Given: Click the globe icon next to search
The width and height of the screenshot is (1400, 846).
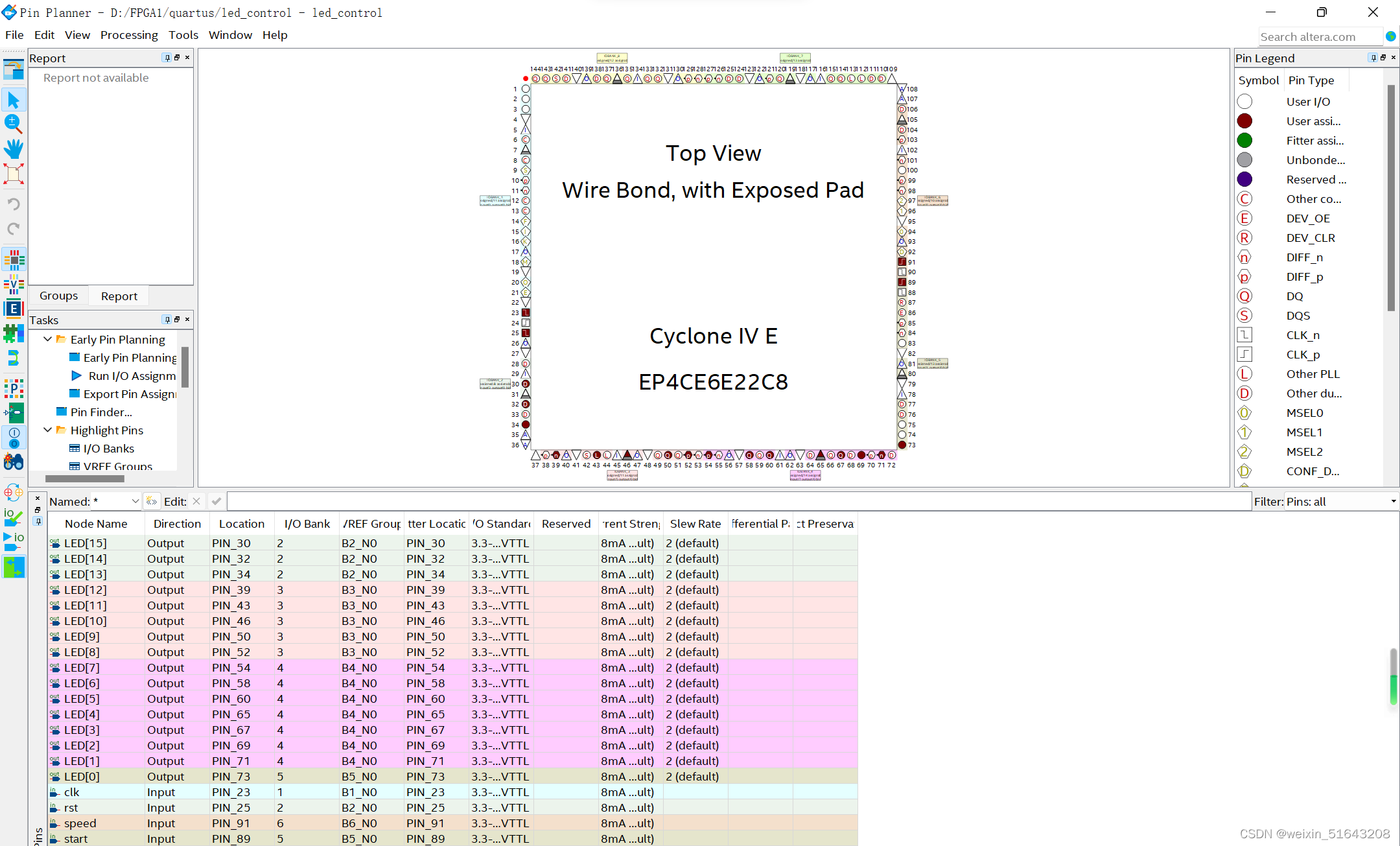Looking at the screenshot, I should click(x=1391, y=36).
